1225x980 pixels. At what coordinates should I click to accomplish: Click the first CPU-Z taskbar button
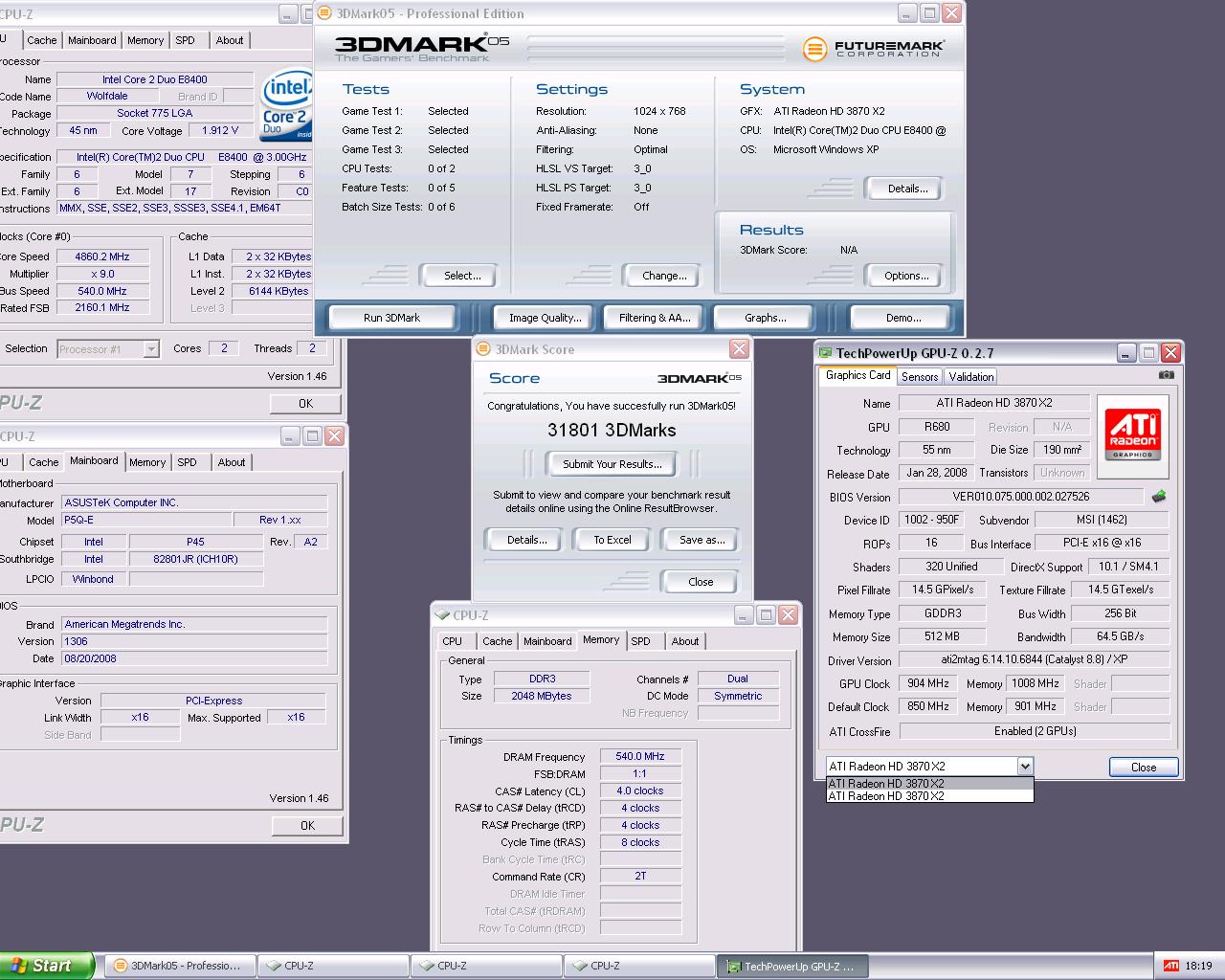(x=333, y=966)
